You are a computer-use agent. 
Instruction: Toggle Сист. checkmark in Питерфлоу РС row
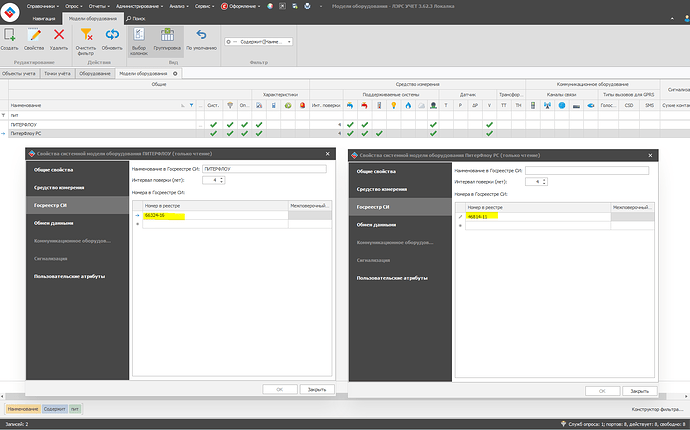(x=213, y=133)
